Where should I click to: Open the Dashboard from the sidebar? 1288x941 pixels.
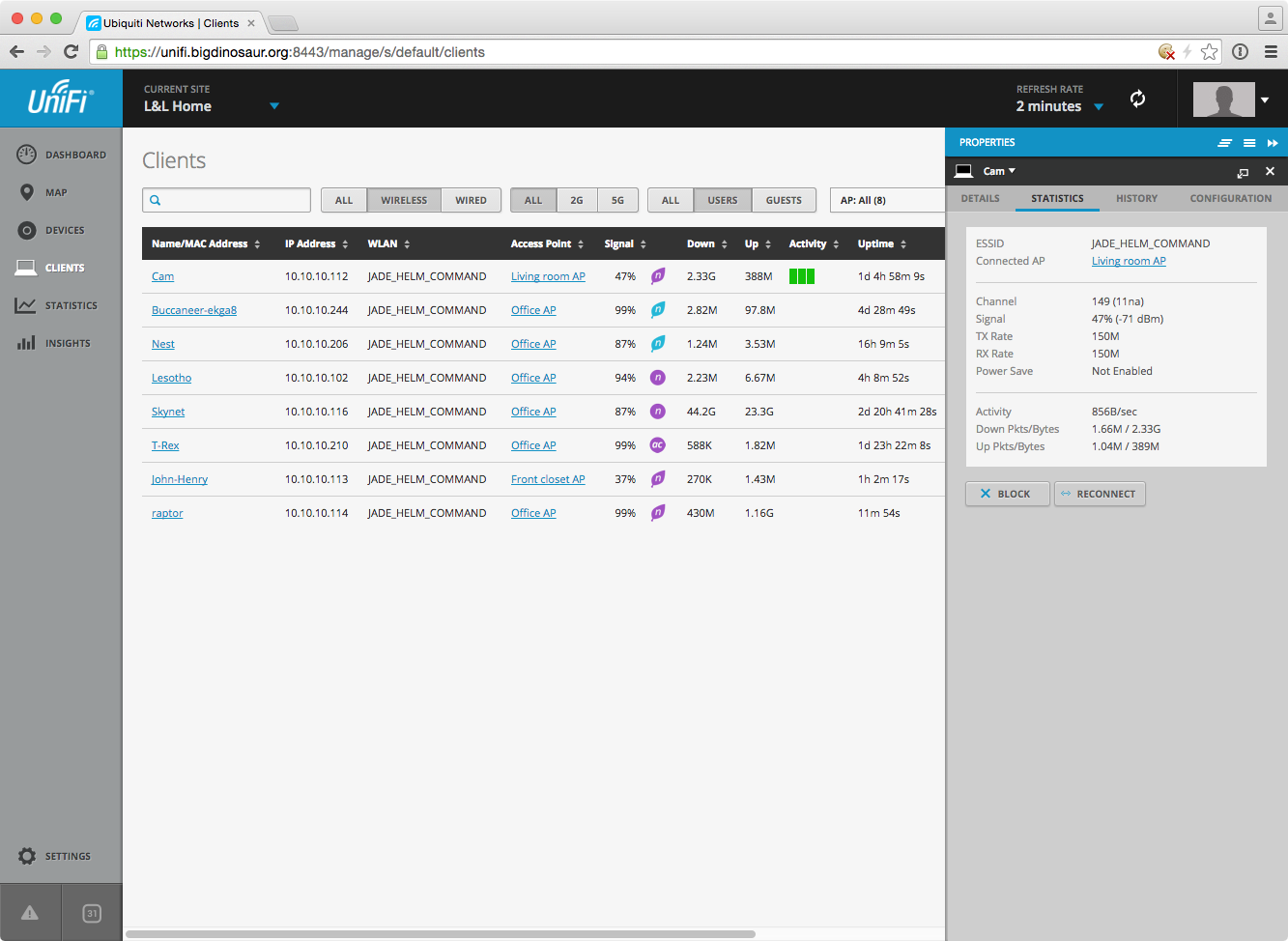[62, 155]
